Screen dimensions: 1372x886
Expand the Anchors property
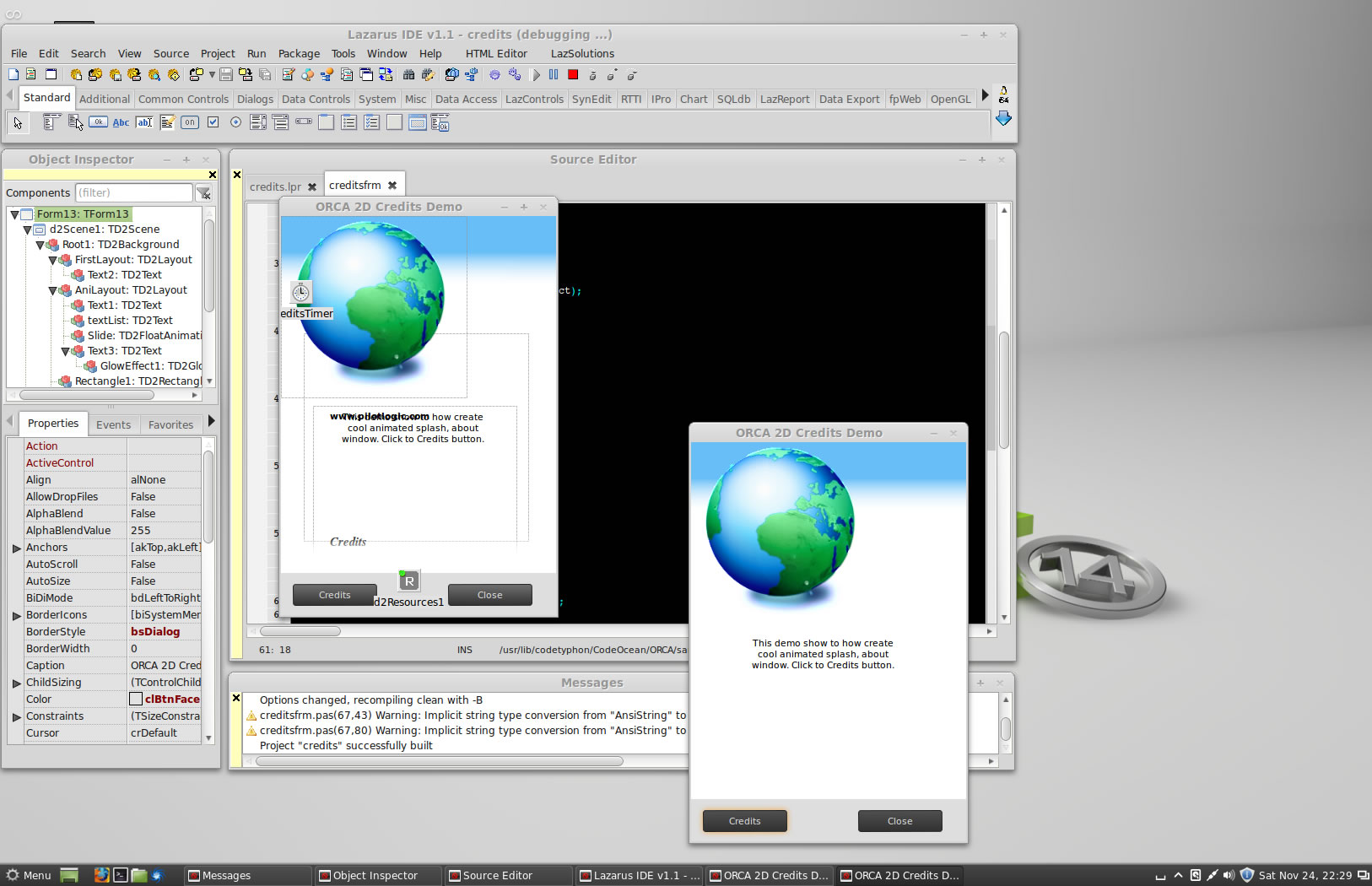[16, 548]
